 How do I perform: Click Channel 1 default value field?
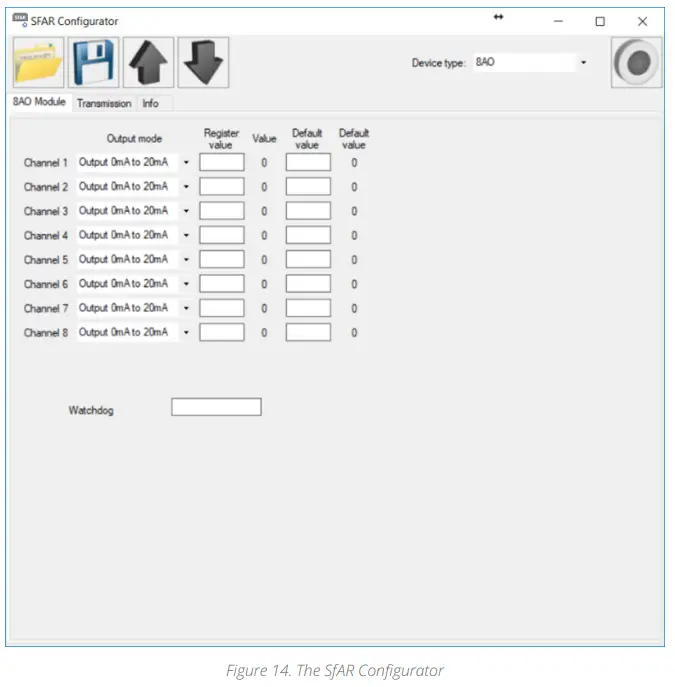tap(308, 162)
